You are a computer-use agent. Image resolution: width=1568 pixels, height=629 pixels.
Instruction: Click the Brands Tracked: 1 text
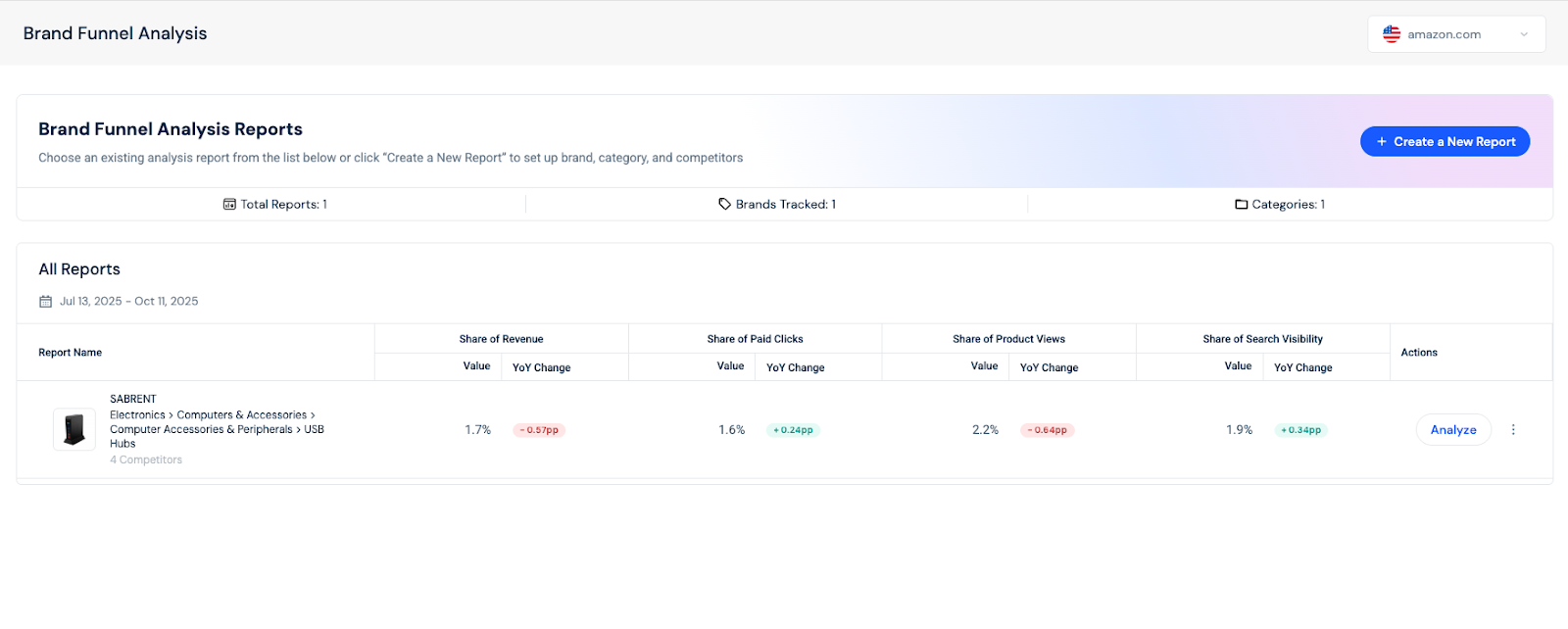coord(786,204)
